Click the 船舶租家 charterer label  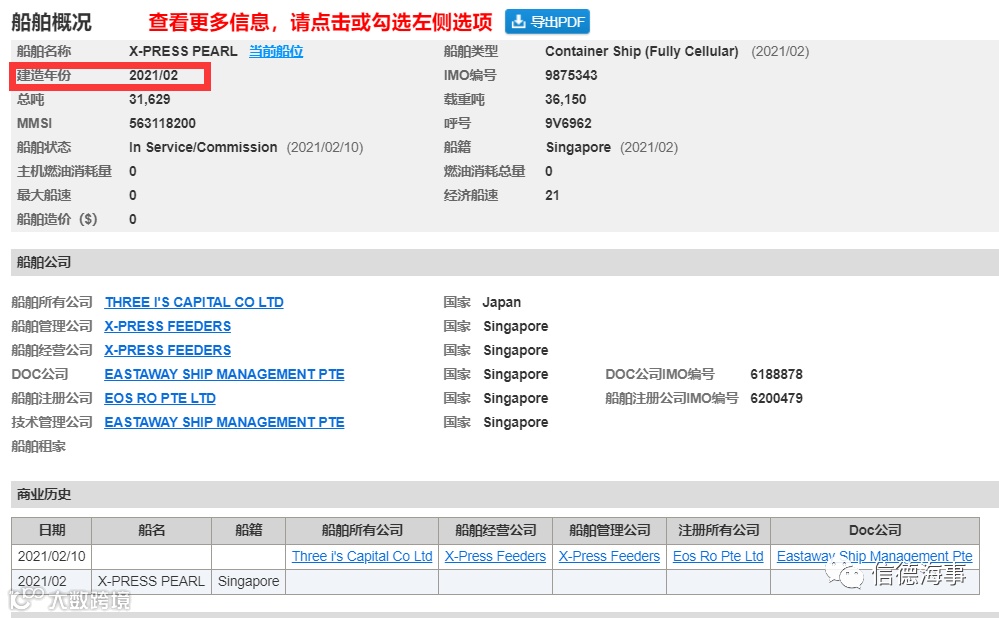[x=39, y=447]
